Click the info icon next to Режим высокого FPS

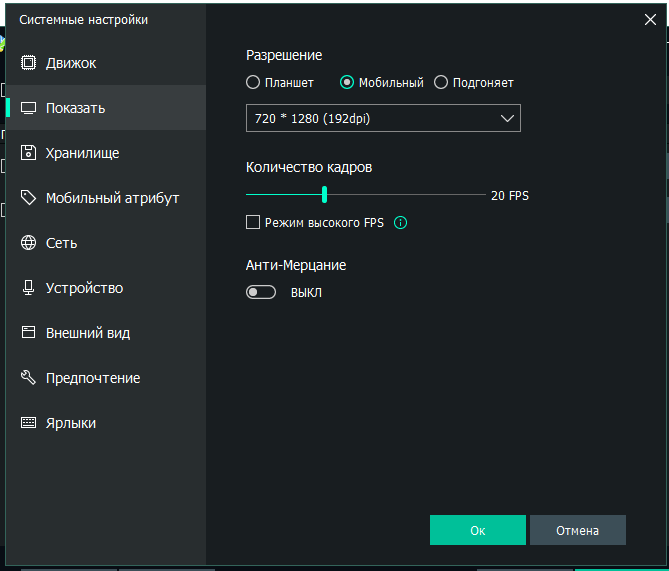point(401,223)
